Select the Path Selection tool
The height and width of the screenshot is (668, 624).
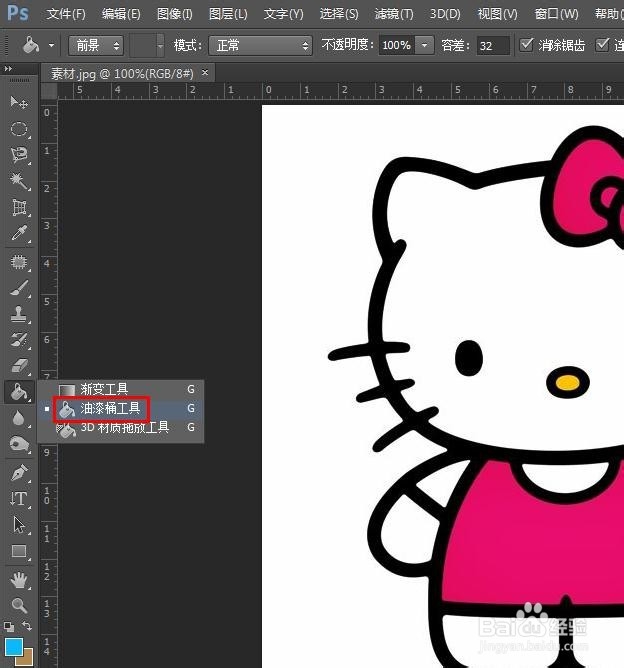tap(19, 525)
